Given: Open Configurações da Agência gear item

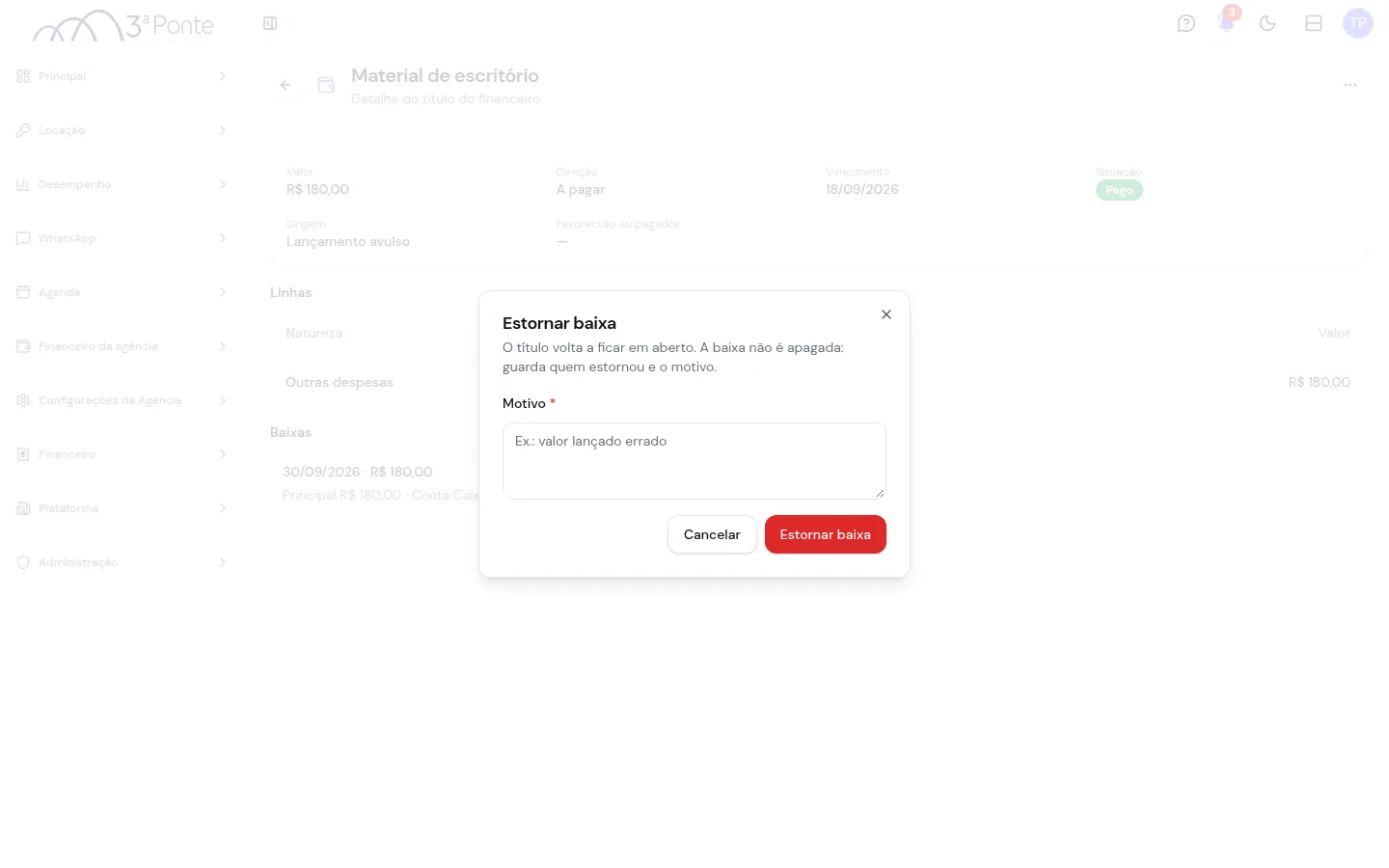Looking at the screenshot, I should pyautogui.click(x=122, y=400).
